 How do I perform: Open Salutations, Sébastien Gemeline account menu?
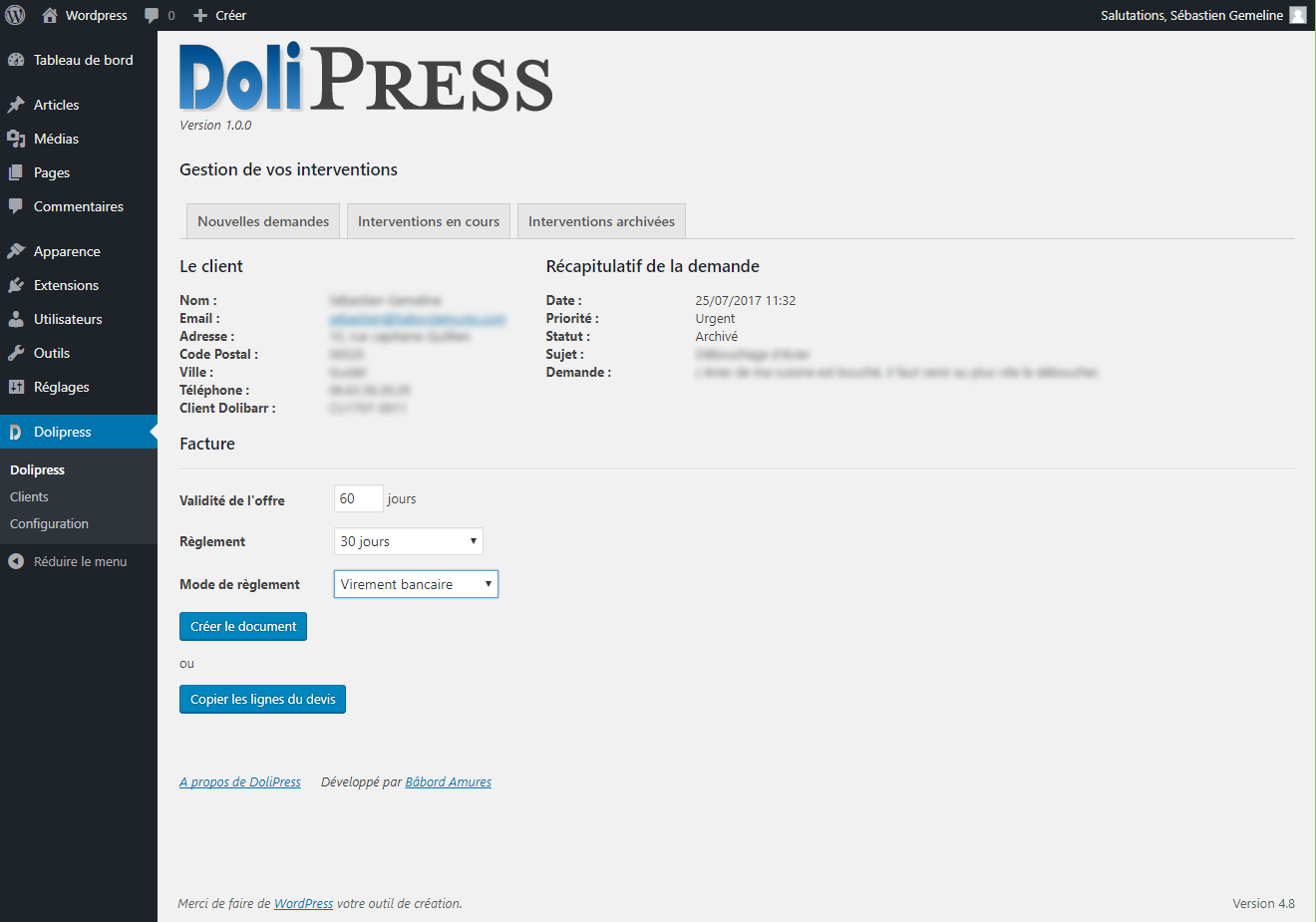(x=1203, y=15)
